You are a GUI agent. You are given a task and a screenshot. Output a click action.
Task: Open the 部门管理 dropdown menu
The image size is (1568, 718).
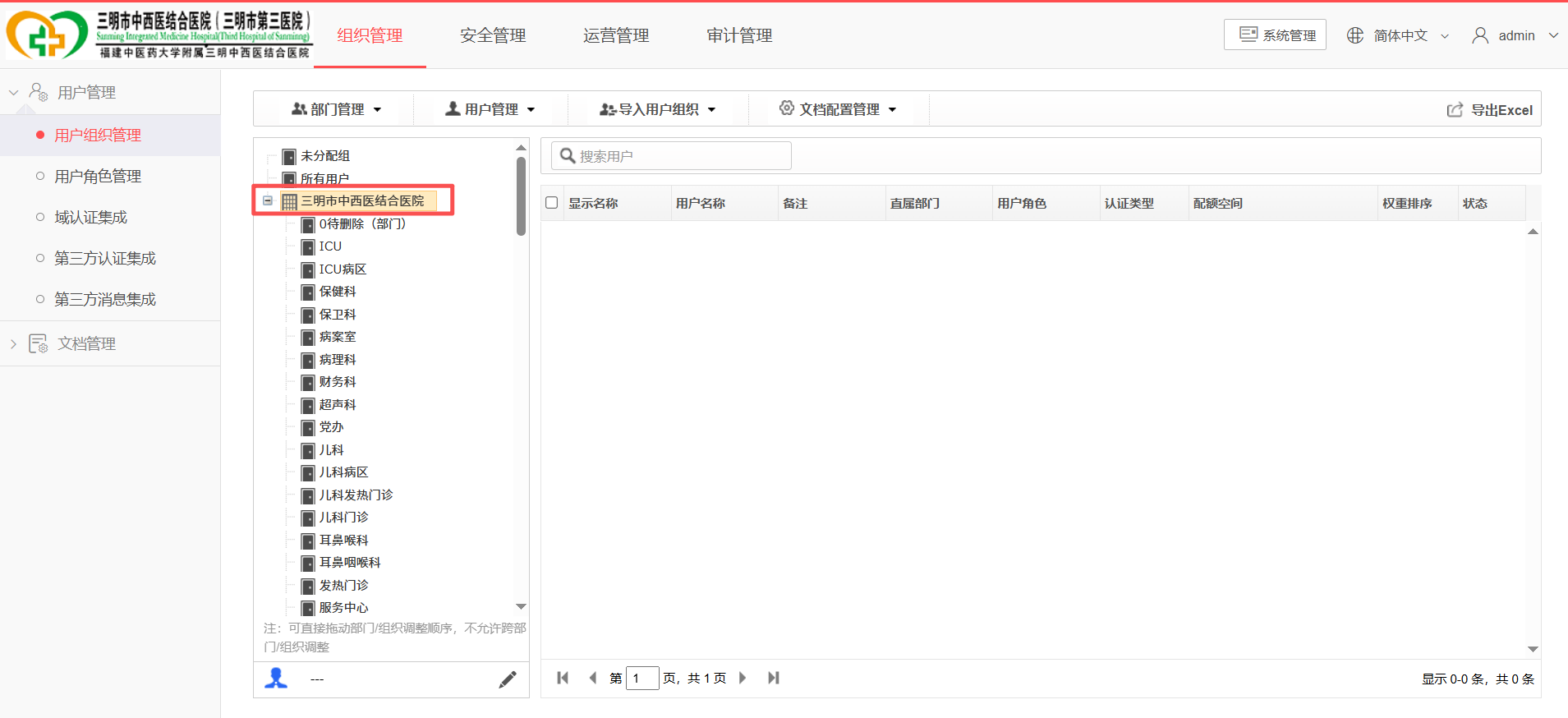pyautogui.click(x=337, y=109)
